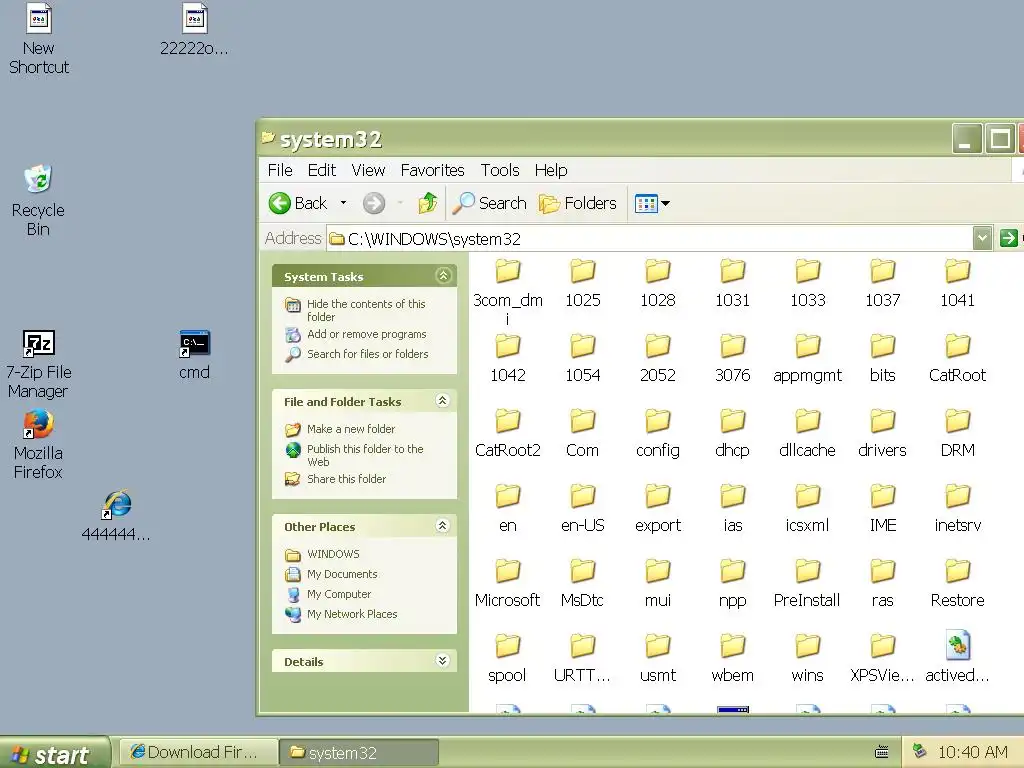Select the 7-Zip File Manager desktop shortcut
1024x768 pixels.
coord(39,364)
